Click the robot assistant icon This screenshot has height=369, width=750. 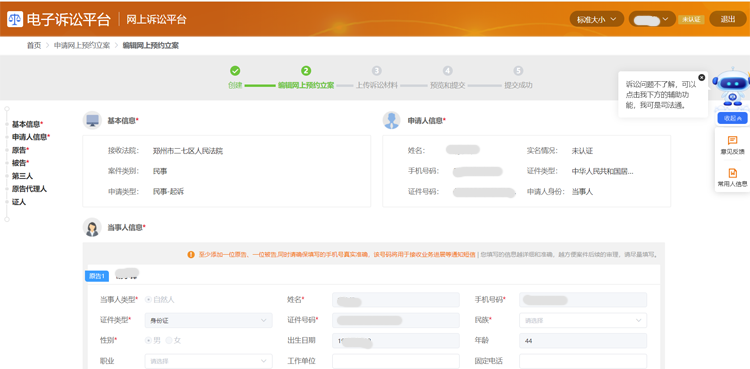pyautogui.click(x=731, y=87)
